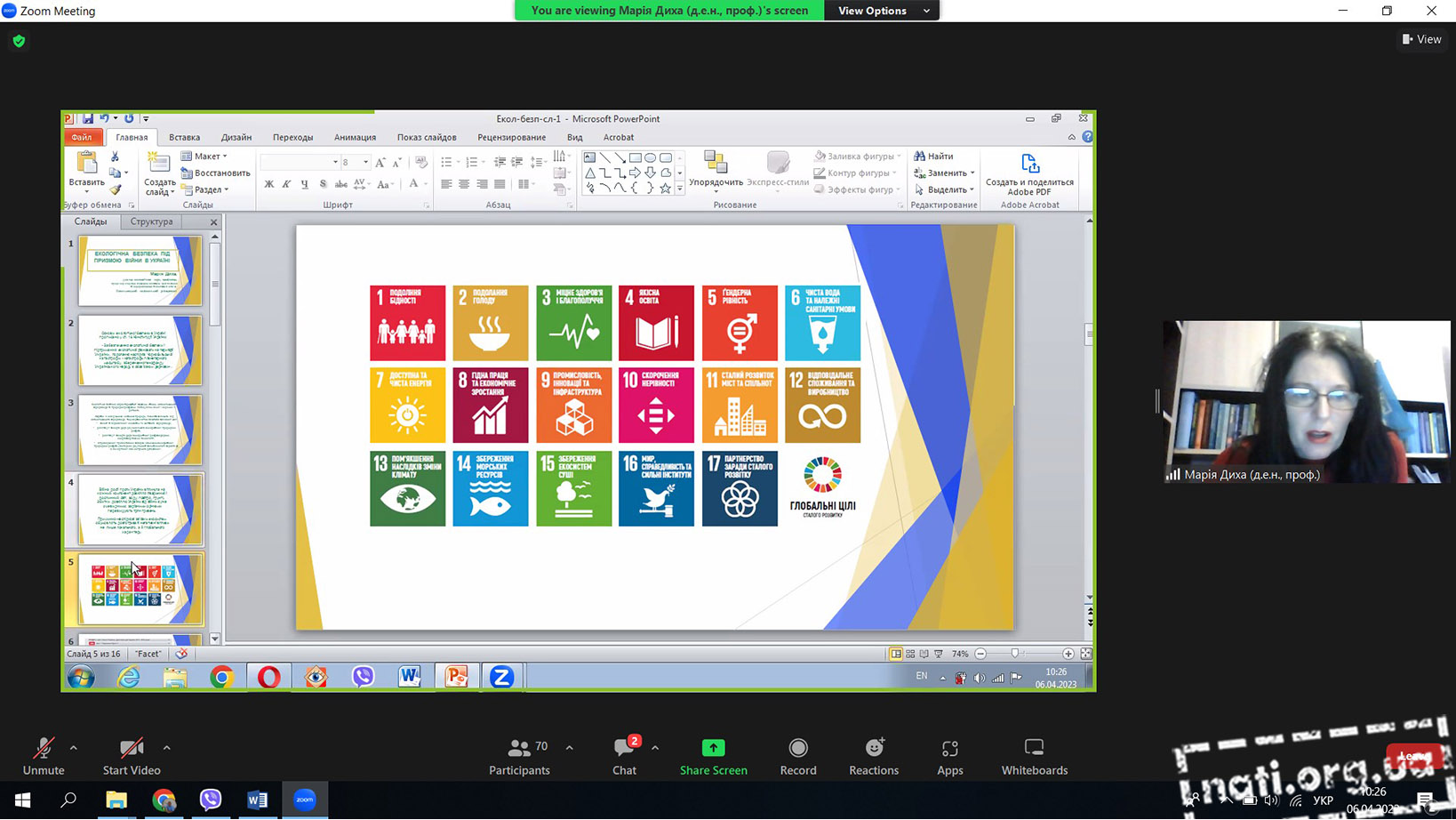Viewport: 1456px width, 820px height.
Task: Open Viber from shared Windows 7 taskbar
Action: click(x=363, y=677)
